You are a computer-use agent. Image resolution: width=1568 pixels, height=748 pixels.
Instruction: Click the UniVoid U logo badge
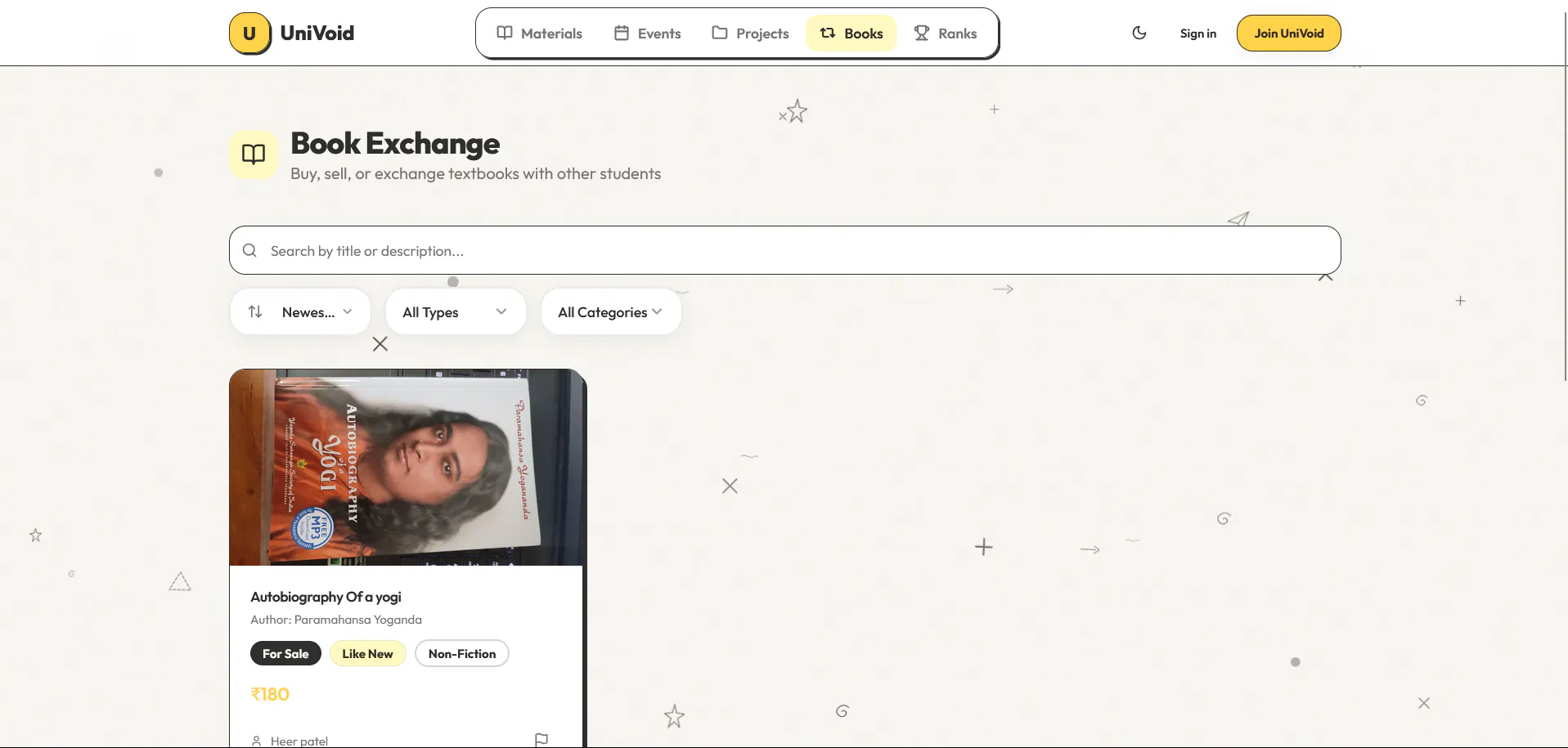[x=249, y=34]
